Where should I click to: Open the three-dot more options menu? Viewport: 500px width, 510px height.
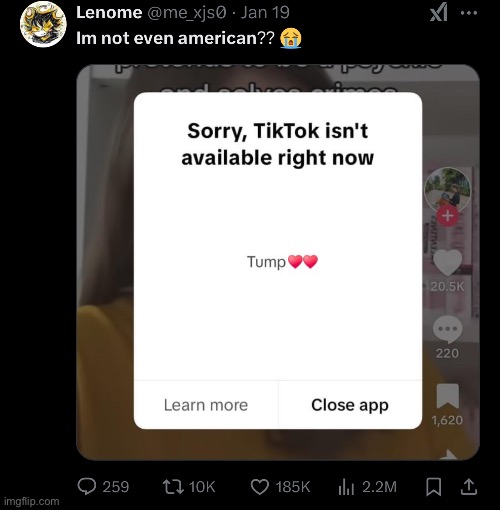coord(469,13)
